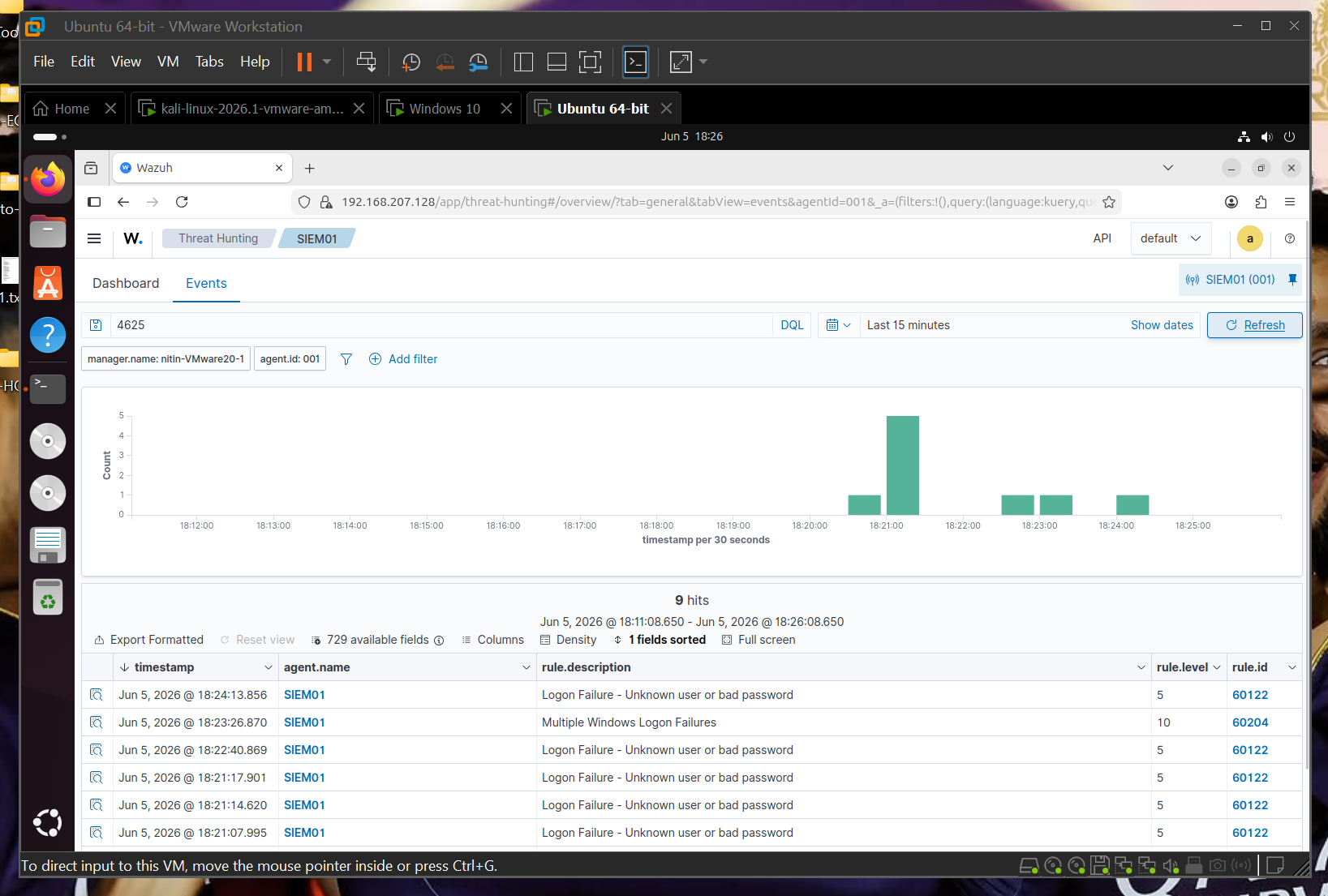
Task: Inspect document for 18:23:26.870 event
Action: [x=97, y=722]
